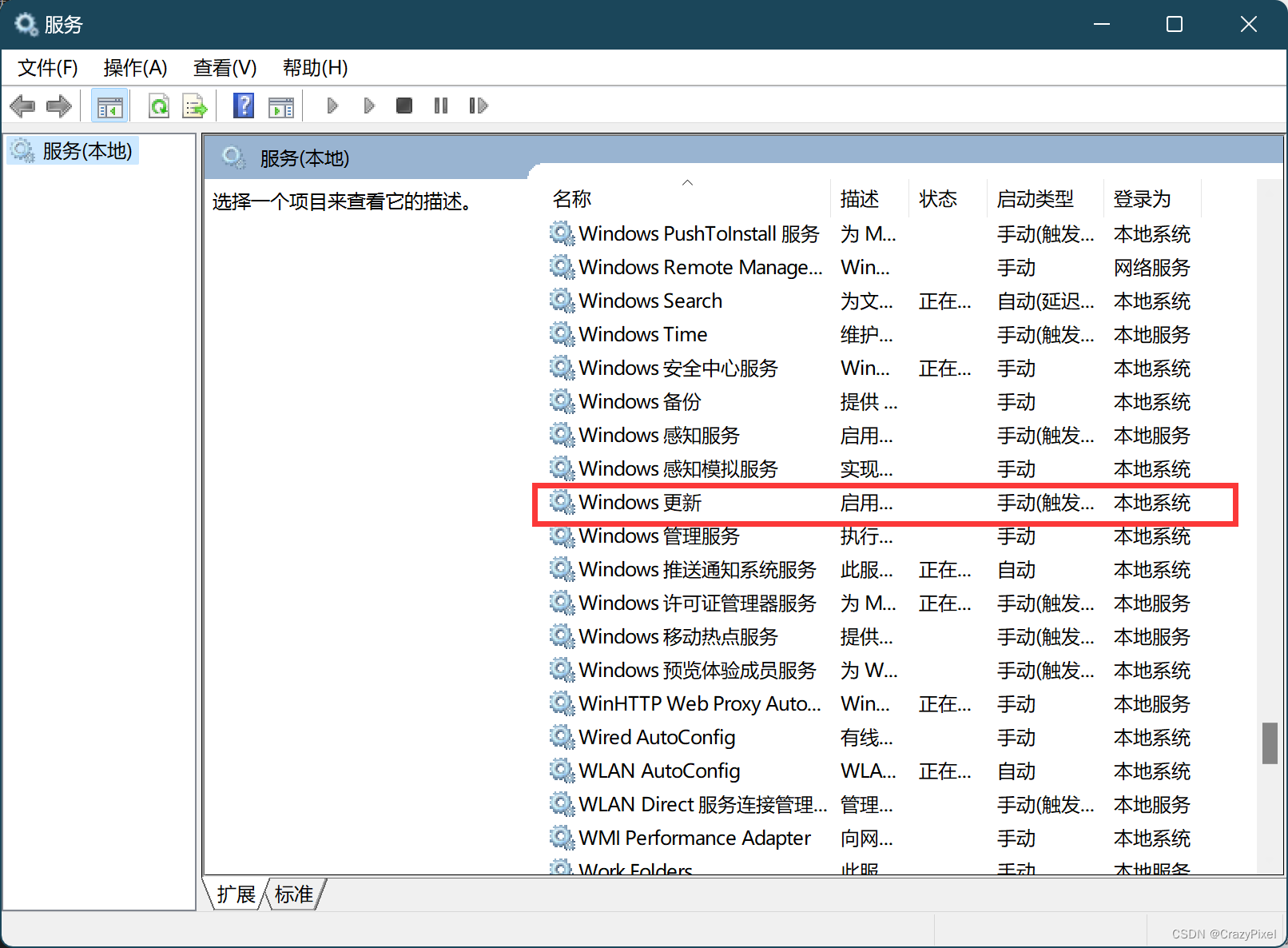This screenshot has width=1288, height=948.
Task: Click the 服务(本地) panel header icon
Action: [x=233, y=157]
